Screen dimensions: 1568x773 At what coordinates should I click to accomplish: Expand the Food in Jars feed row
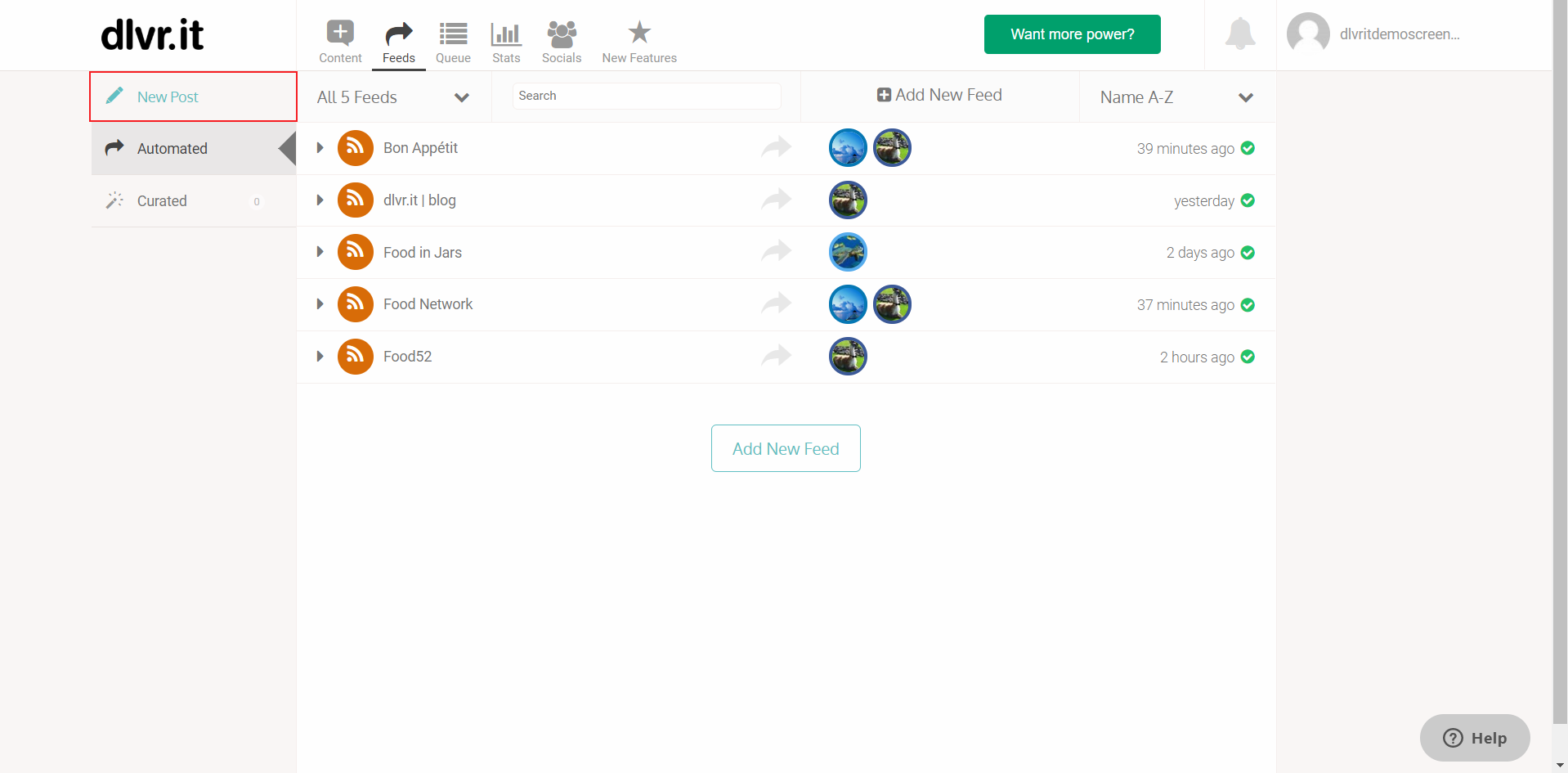coord(320,252)
